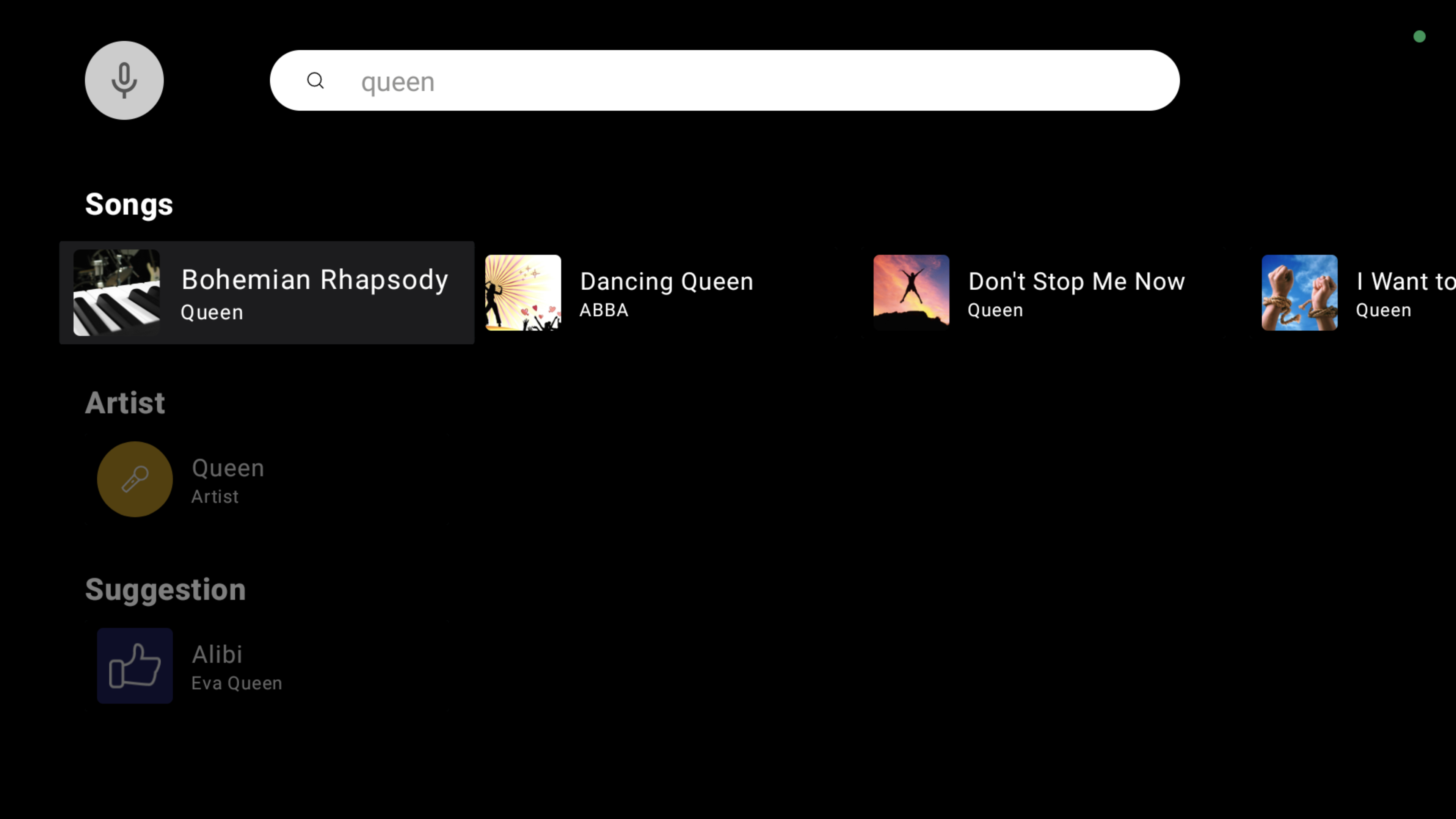Select the Queen artist result name
The height and width of the screenshot is (819, 1456).
pyautogui.click(x=228, y=468)
